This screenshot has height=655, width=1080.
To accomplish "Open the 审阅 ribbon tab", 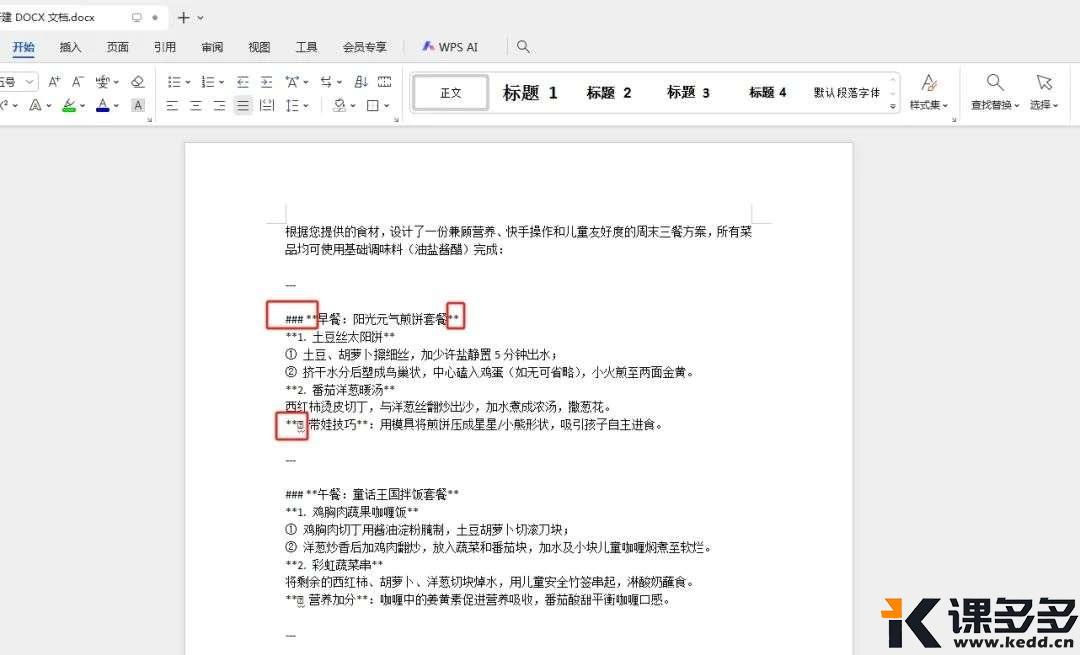I will click(x=212, y=47).
